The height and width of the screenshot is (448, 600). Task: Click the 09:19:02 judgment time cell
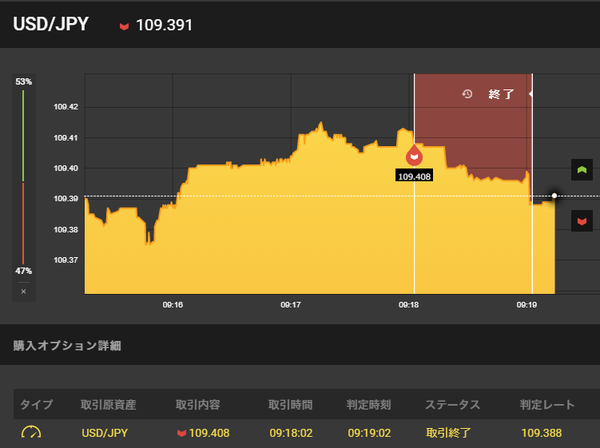[369, 433]
